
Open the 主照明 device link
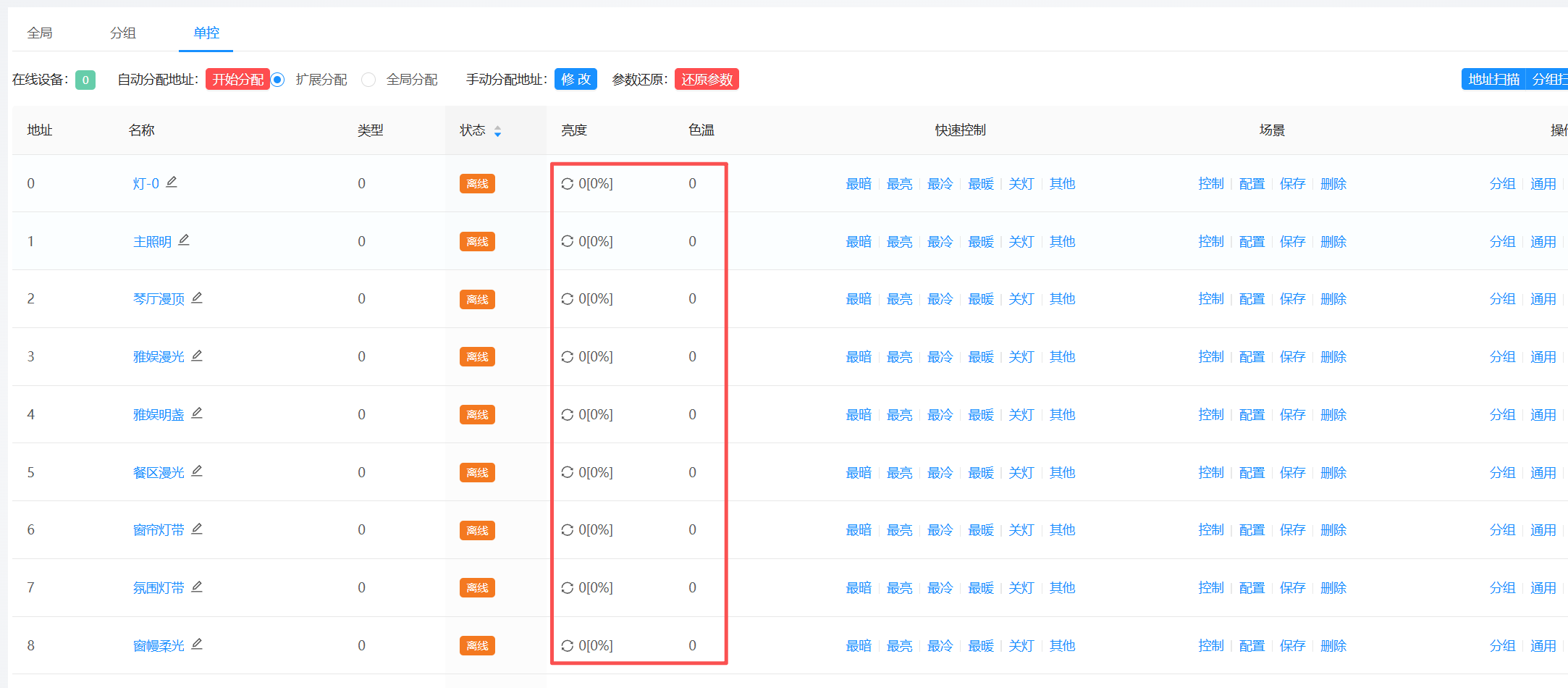[152, 242]
